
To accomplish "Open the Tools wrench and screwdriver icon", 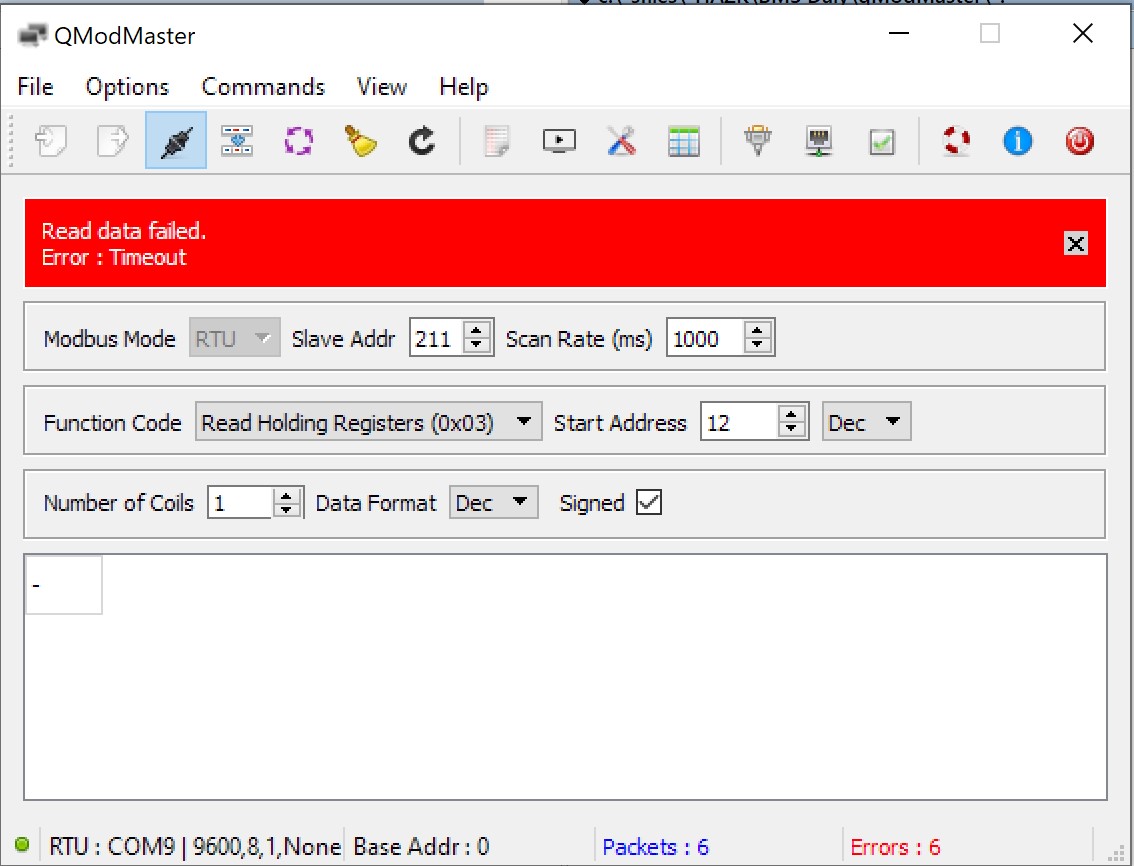I will [621, 140].
